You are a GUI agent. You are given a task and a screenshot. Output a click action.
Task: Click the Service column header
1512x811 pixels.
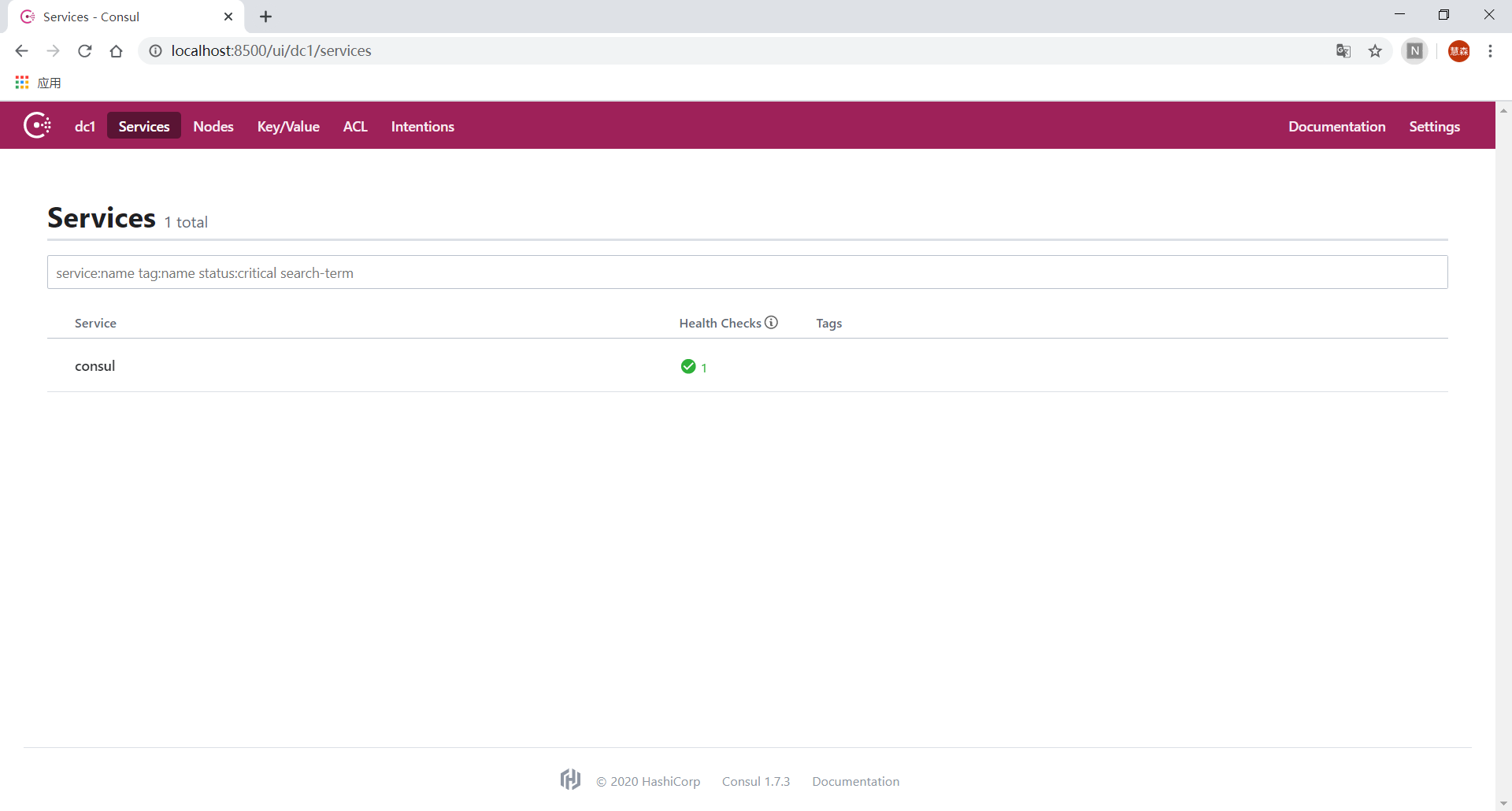point(95,323)
